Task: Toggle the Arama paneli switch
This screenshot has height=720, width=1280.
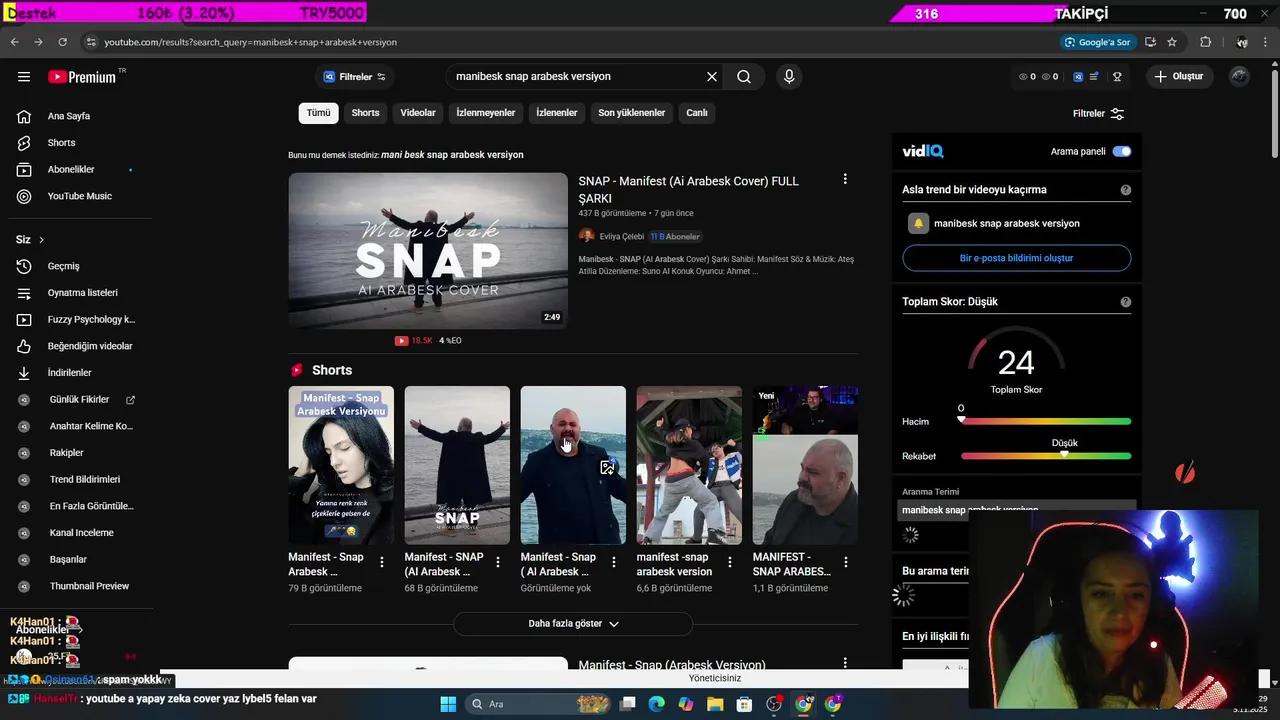Action: 1122,152
